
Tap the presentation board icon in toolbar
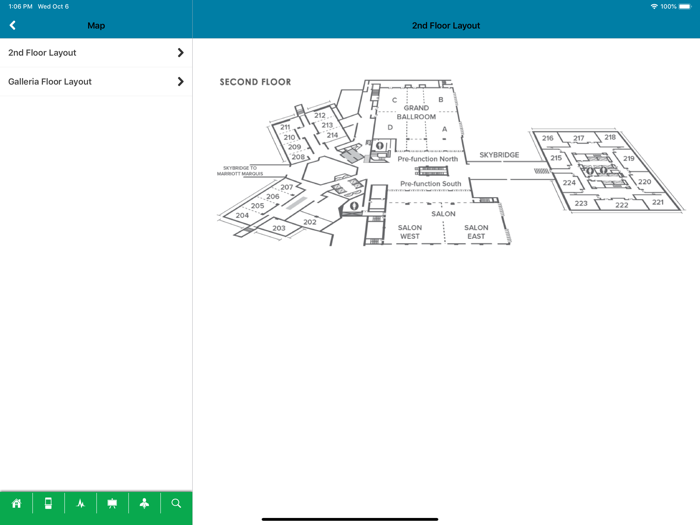112,504
